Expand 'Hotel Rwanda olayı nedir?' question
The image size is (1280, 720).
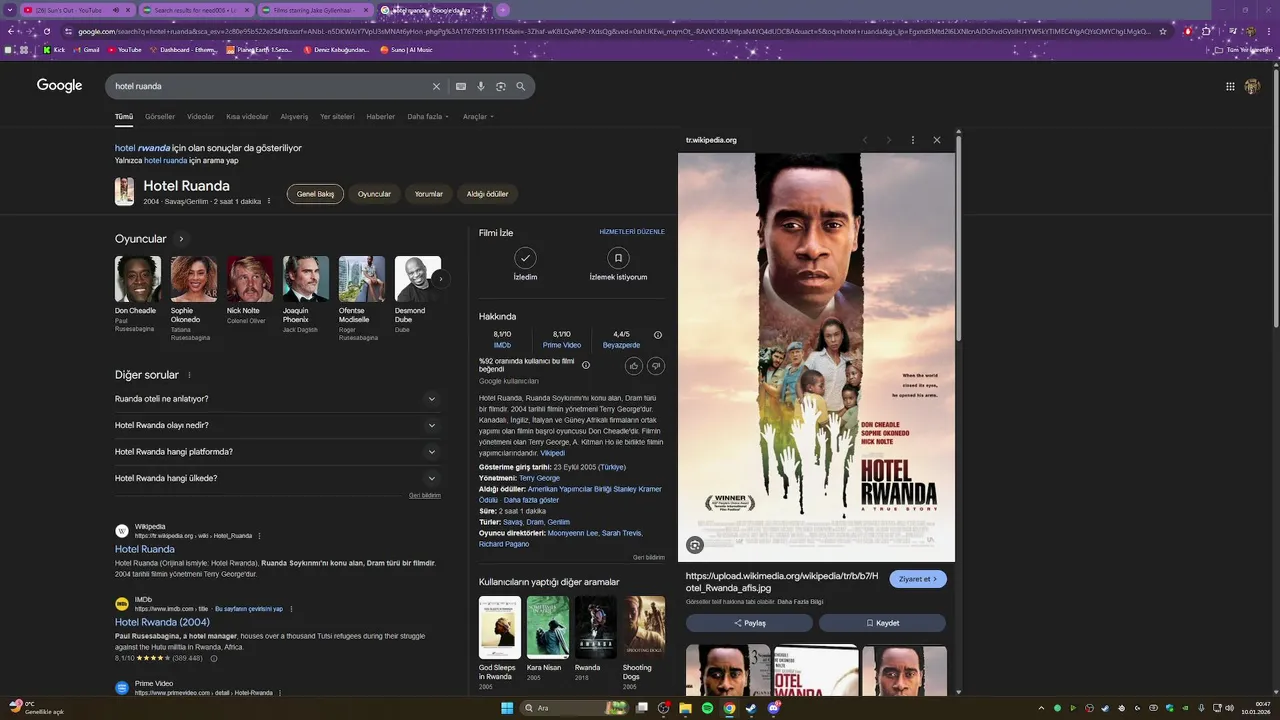tap(277, 425)
